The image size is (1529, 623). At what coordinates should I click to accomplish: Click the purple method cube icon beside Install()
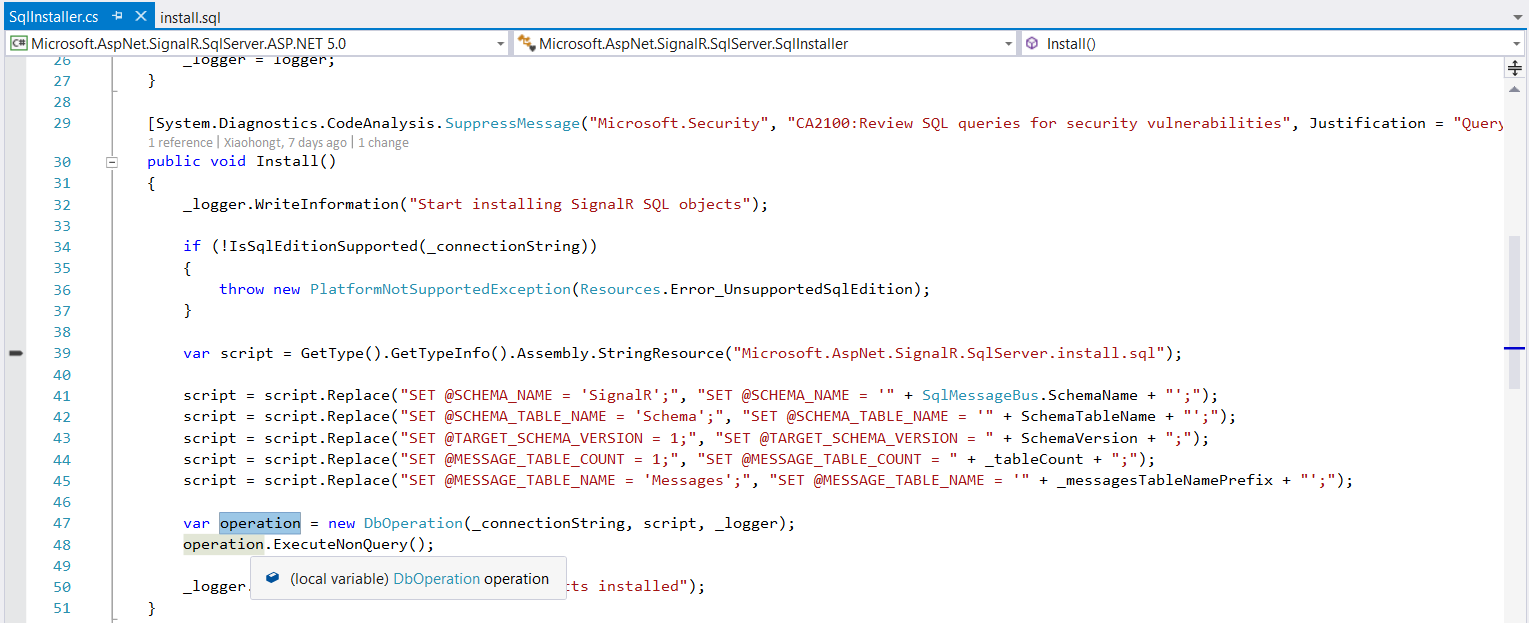[1033, 44]
